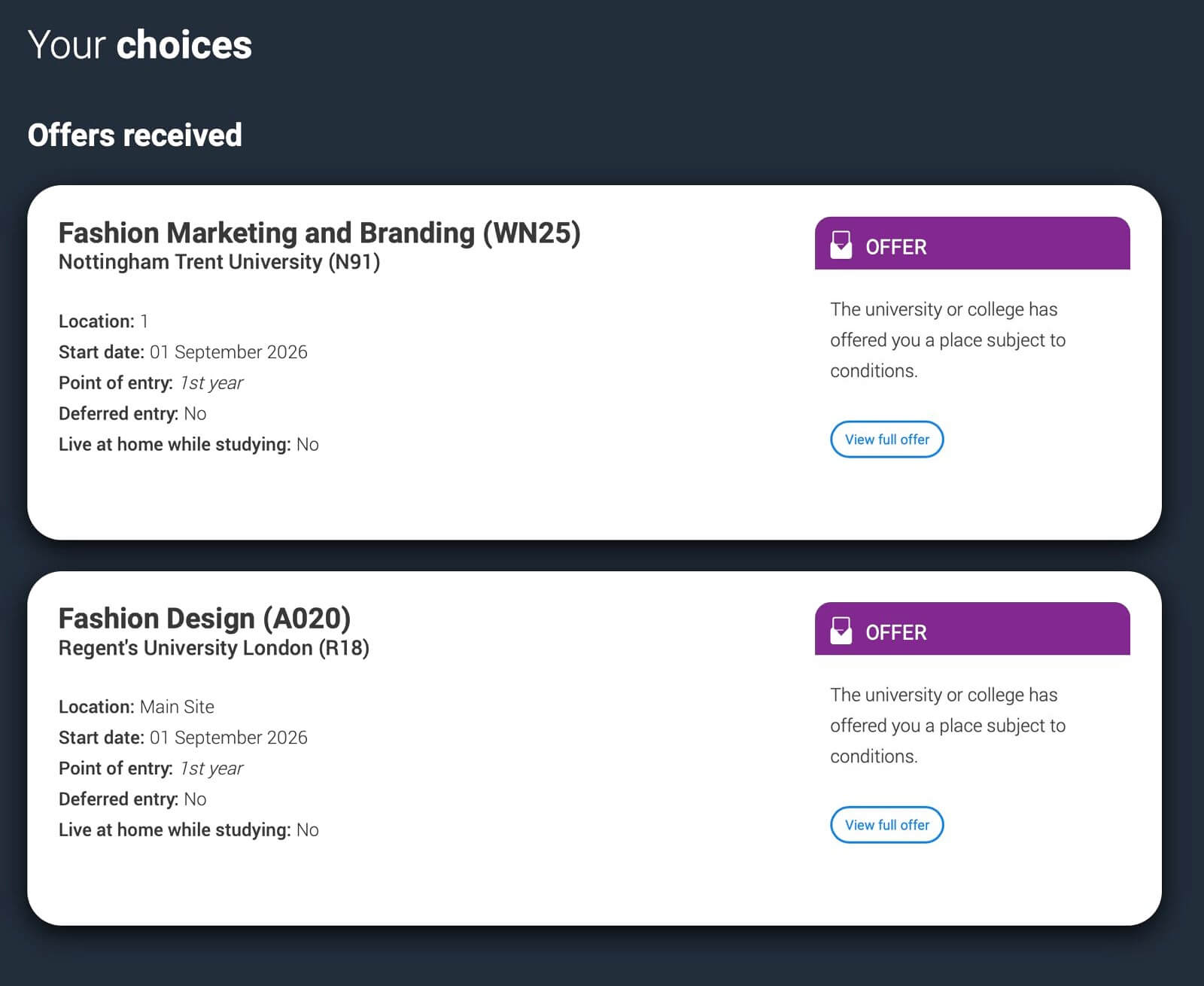The image size is (1204, 986).
Task: Click "Live at home while studying" under Fashion Design
Action: pyautogui.click(x=188, y=829)
